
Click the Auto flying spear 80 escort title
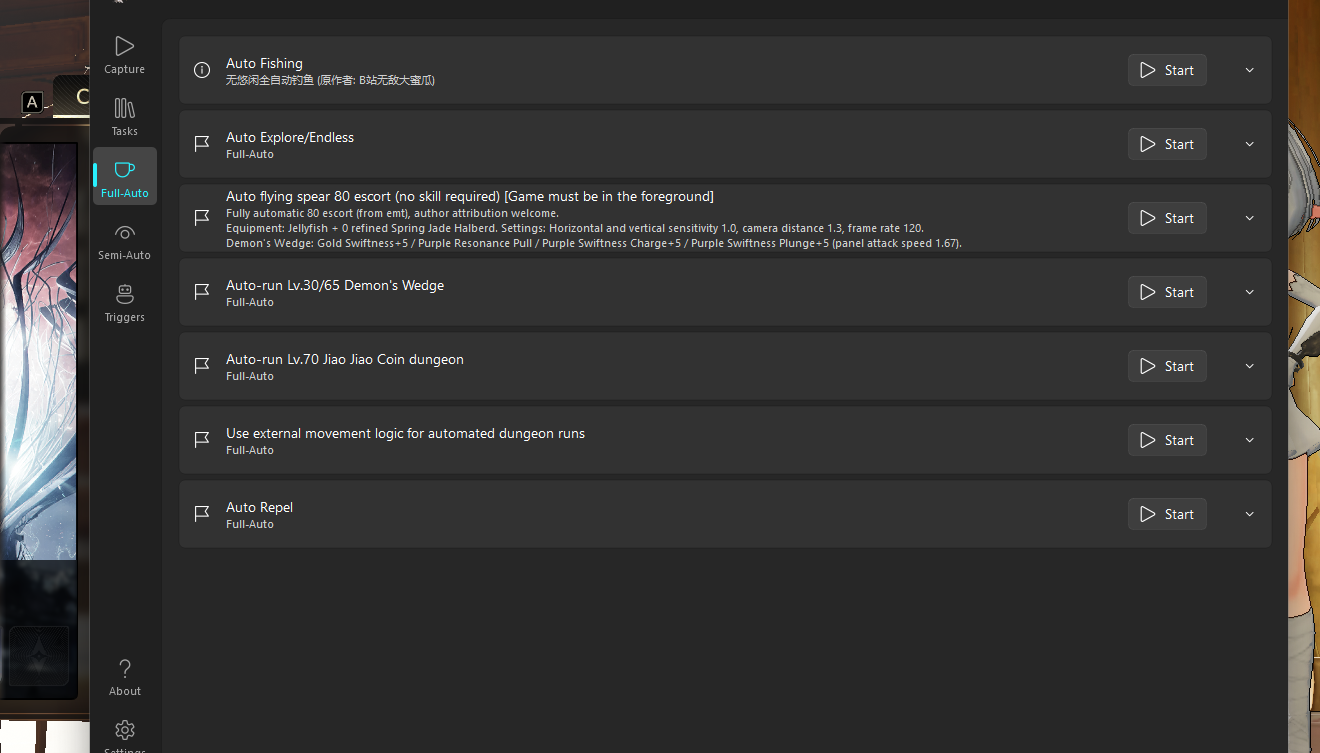(470, 196)
